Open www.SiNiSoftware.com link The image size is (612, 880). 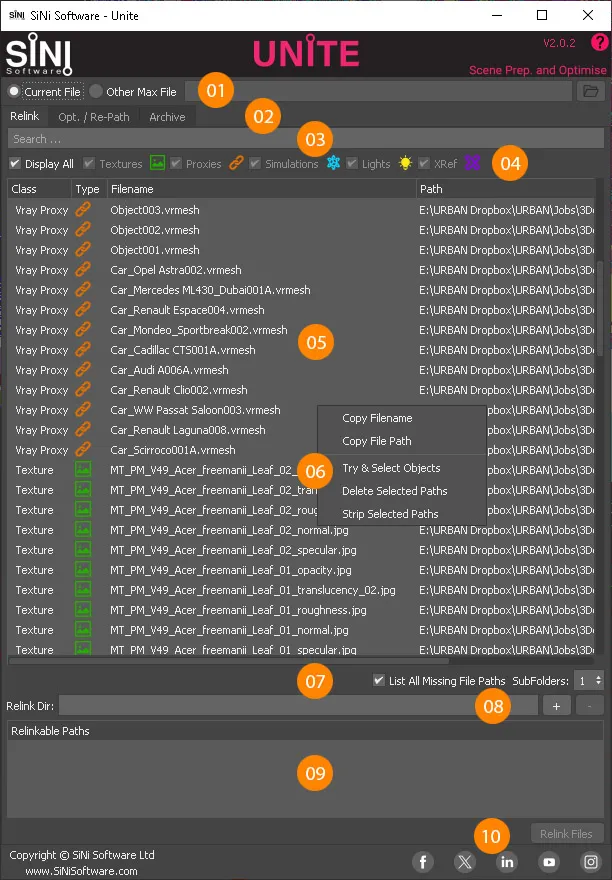(x=81, y=871)
